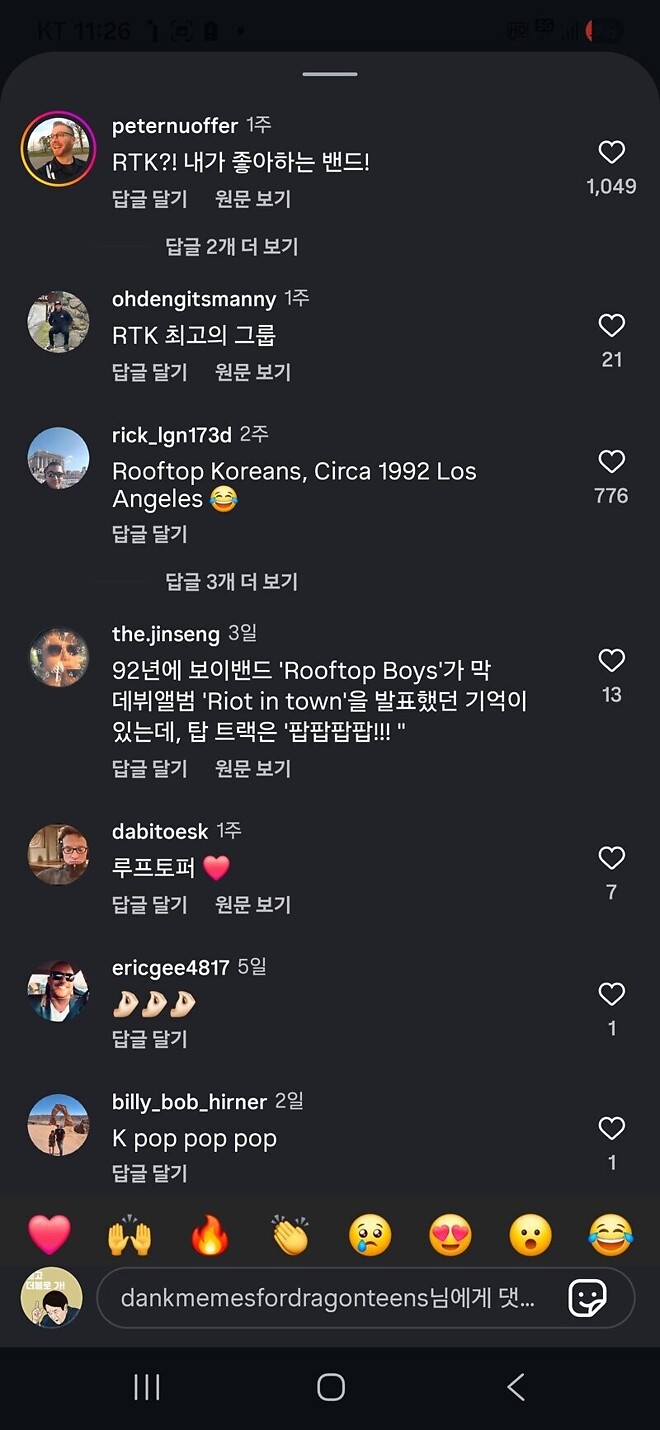The height and width of the screenshot is (1430, 660).
Task: Tap the heart beside billy_bob_hirner's comment
Action: 612,1129
